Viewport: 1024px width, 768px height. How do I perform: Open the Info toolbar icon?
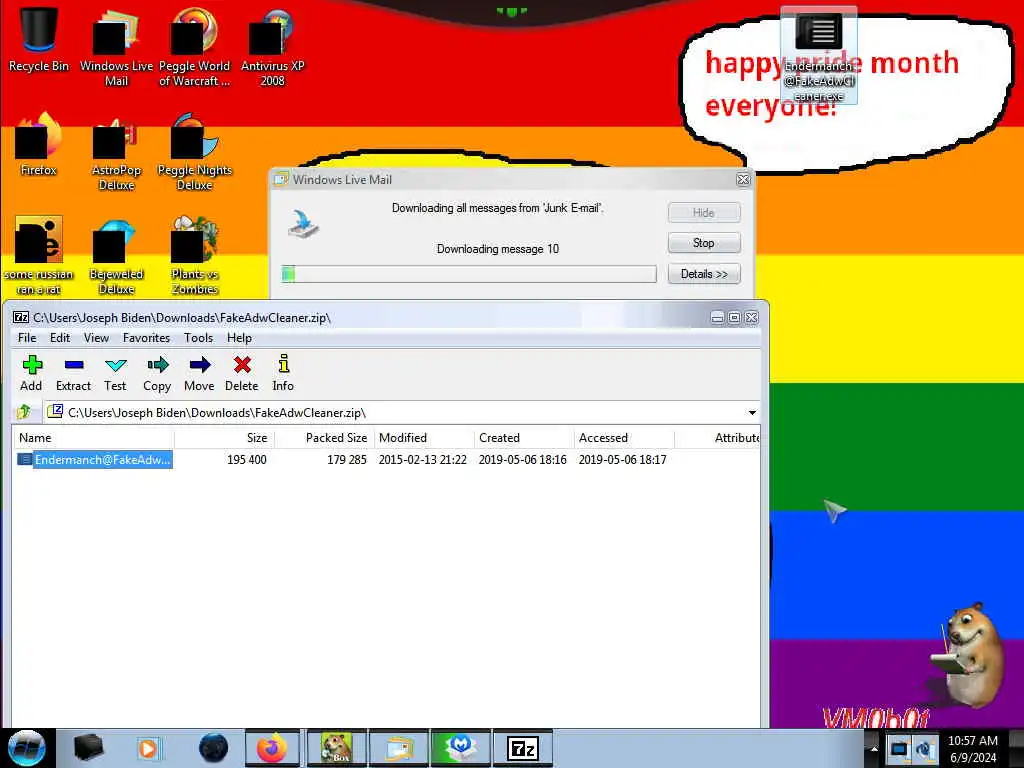pos(283,374)
